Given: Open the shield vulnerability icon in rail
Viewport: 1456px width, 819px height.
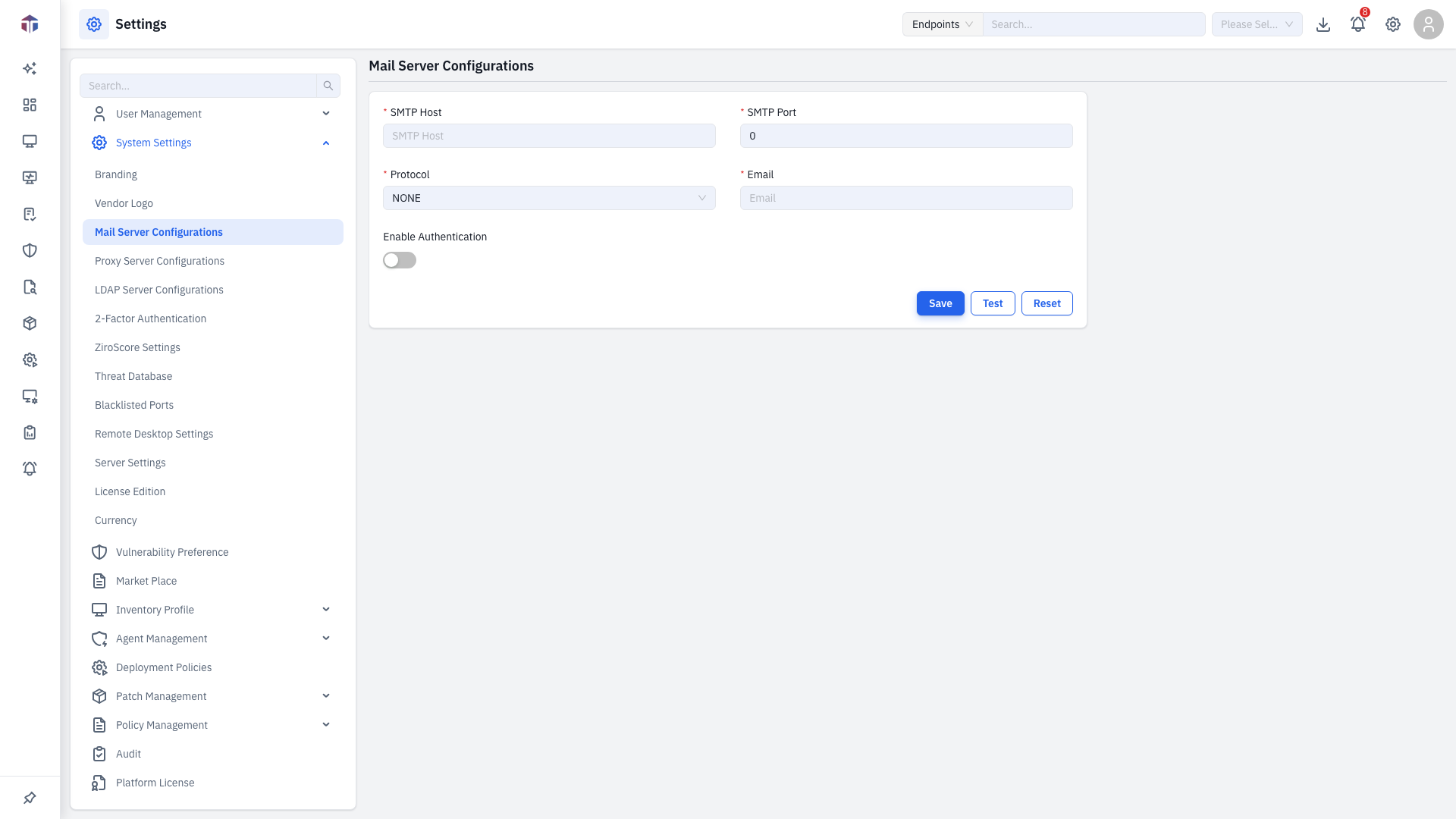Looking at the screenshot, I should 30,250.
